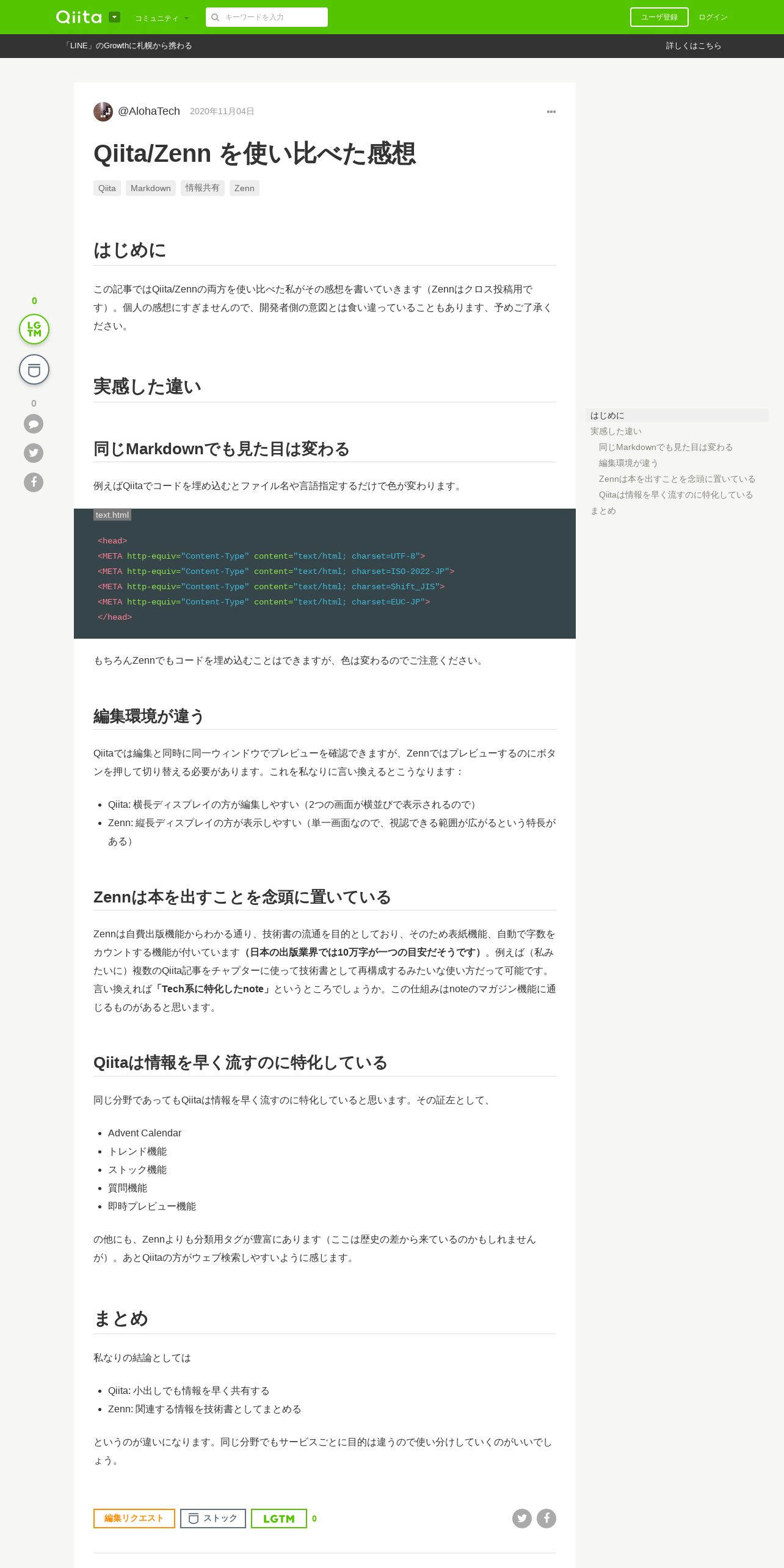Select the Markdown tag

pyautogui.click(x=151, y=188)
